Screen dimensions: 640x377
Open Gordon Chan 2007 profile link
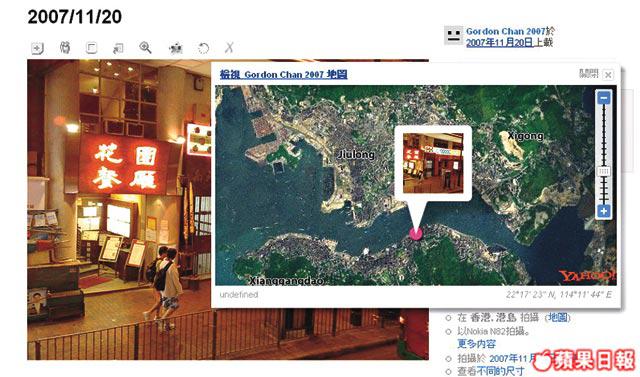click(506, 31)
